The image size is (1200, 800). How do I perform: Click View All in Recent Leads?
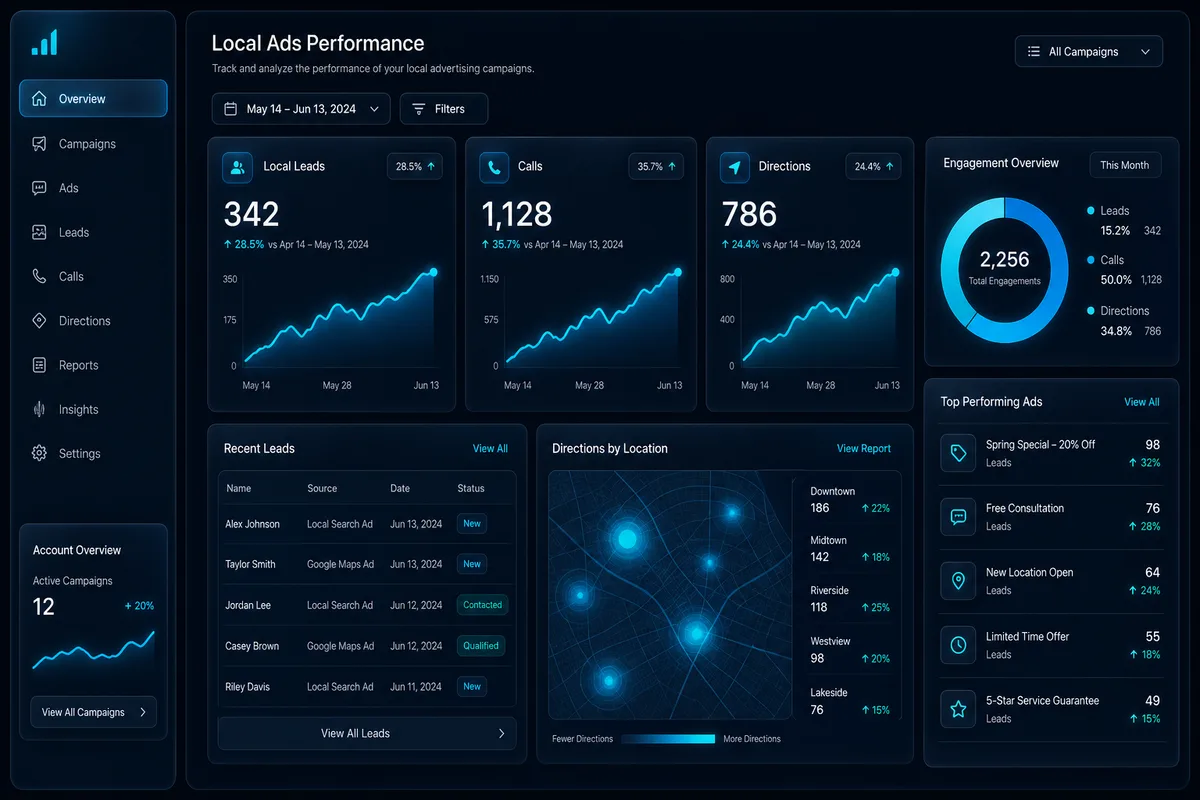click(490, 449)
